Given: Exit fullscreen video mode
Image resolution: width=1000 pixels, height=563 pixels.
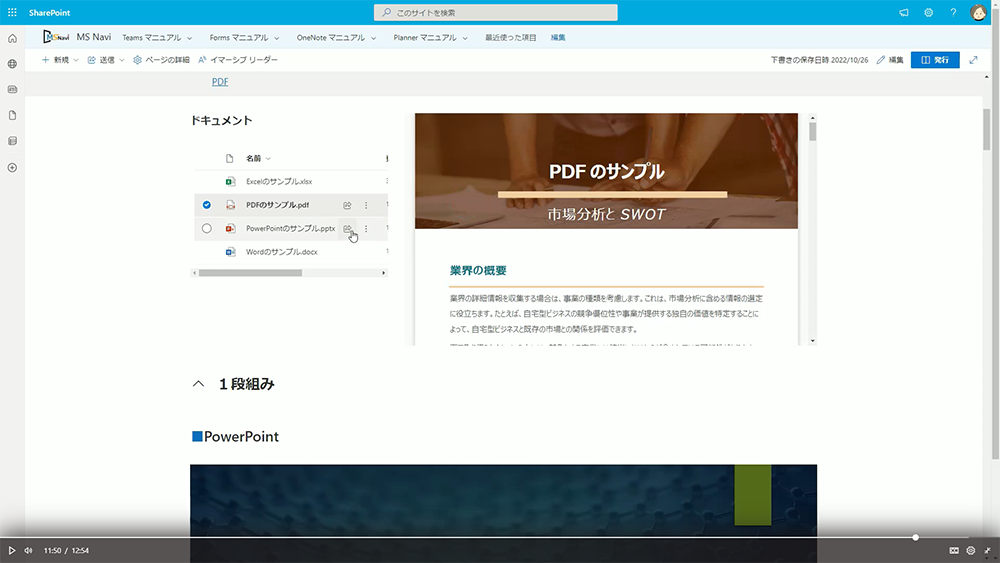Looking at the screenshot, I should click(x=987, y=550).
